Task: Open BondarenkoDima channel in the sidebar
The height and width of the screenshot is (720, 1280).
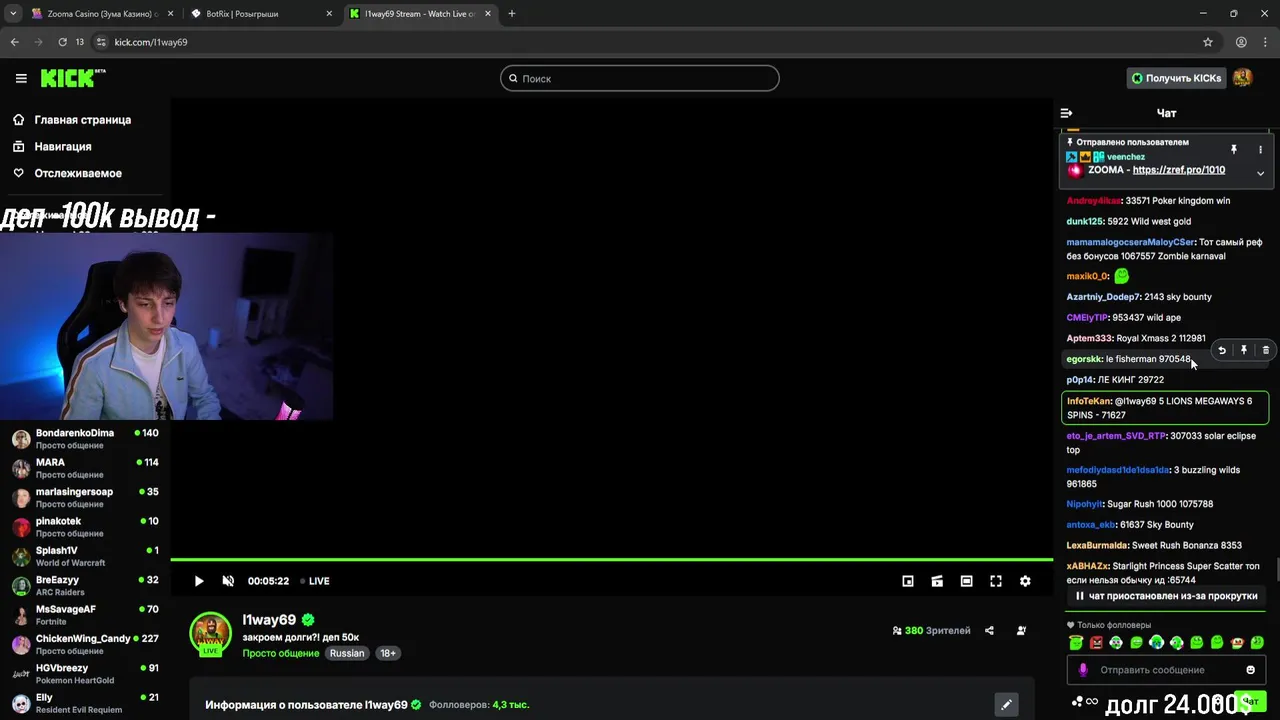Action: tap(85, 440)
